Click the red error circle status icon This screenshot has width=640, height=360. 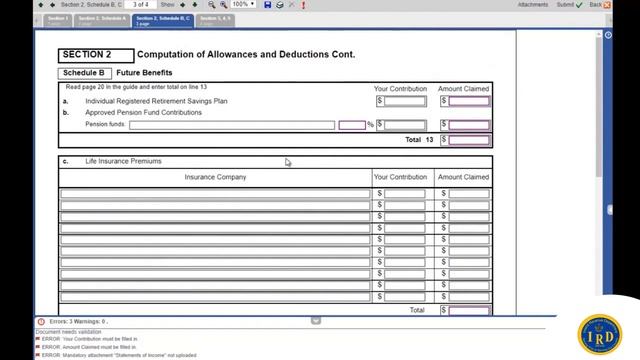pyautogui.click(x=41, y=322)
